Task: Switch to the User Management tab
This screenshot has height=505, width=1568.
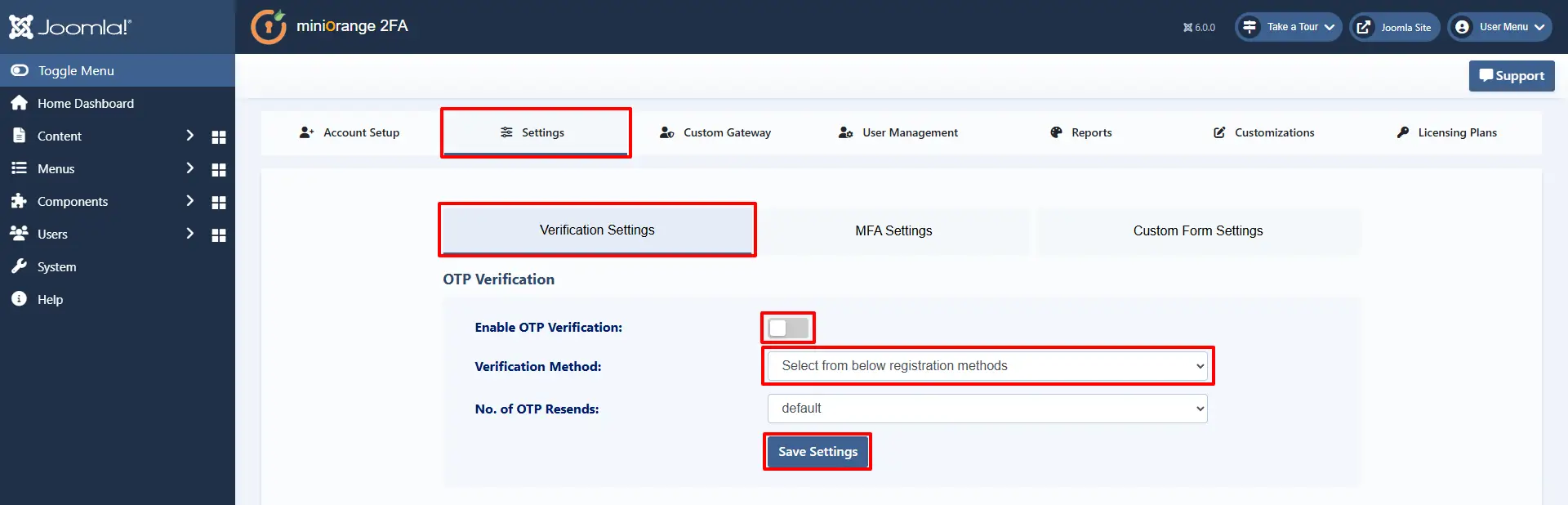Action: pyautogui.click(x=898, y=132)
